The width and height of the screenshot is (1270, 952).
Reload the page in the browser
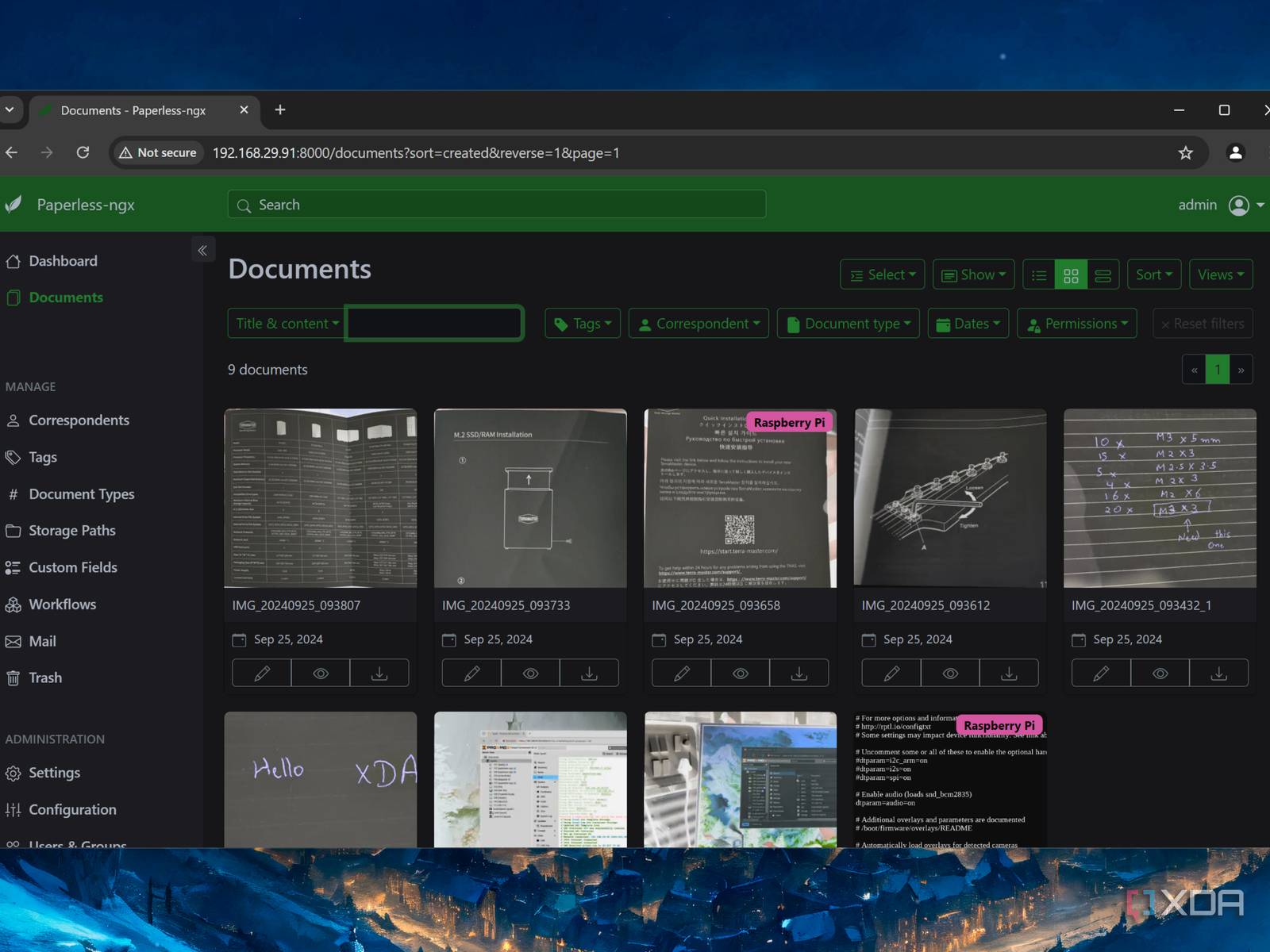[x=83, y=153]
